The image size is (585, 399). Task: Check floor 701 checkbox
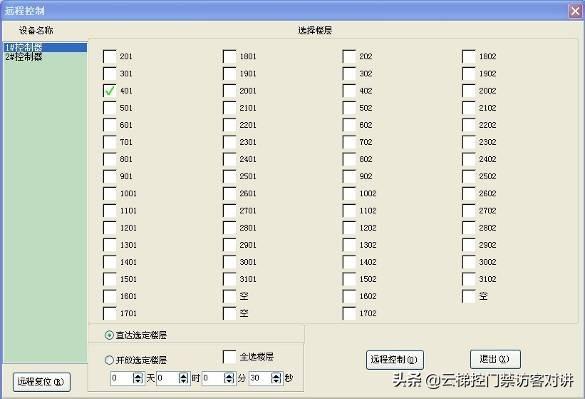[x=109, y=142]
